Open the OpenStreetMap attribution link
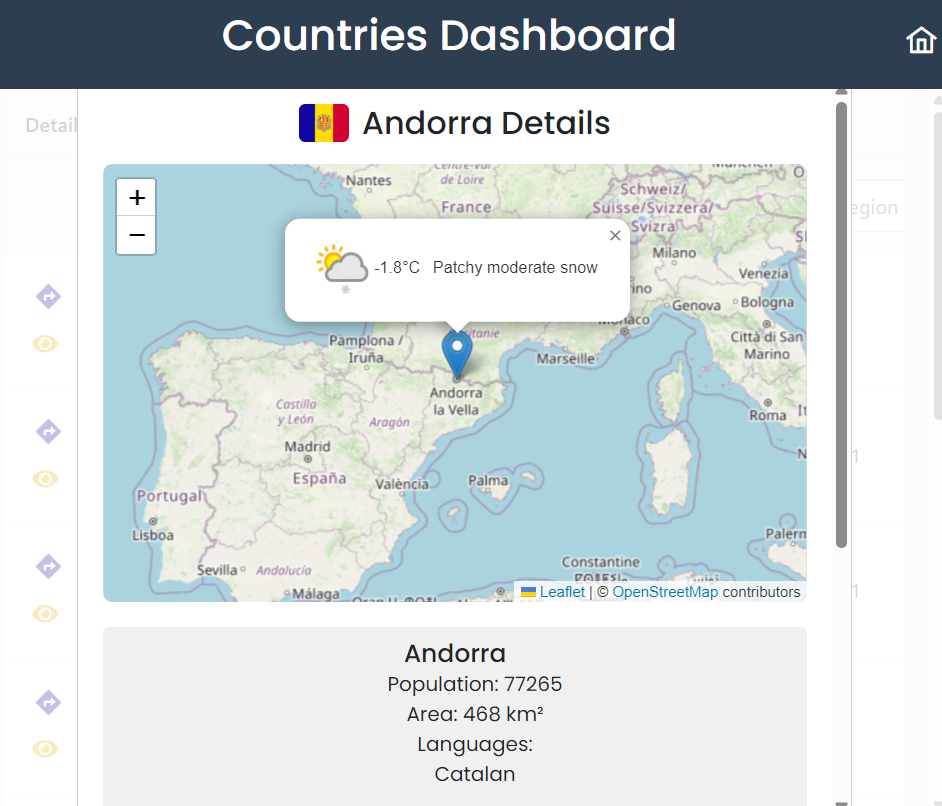The width and height of the screenshot is (942, 806). click(665, 592)
